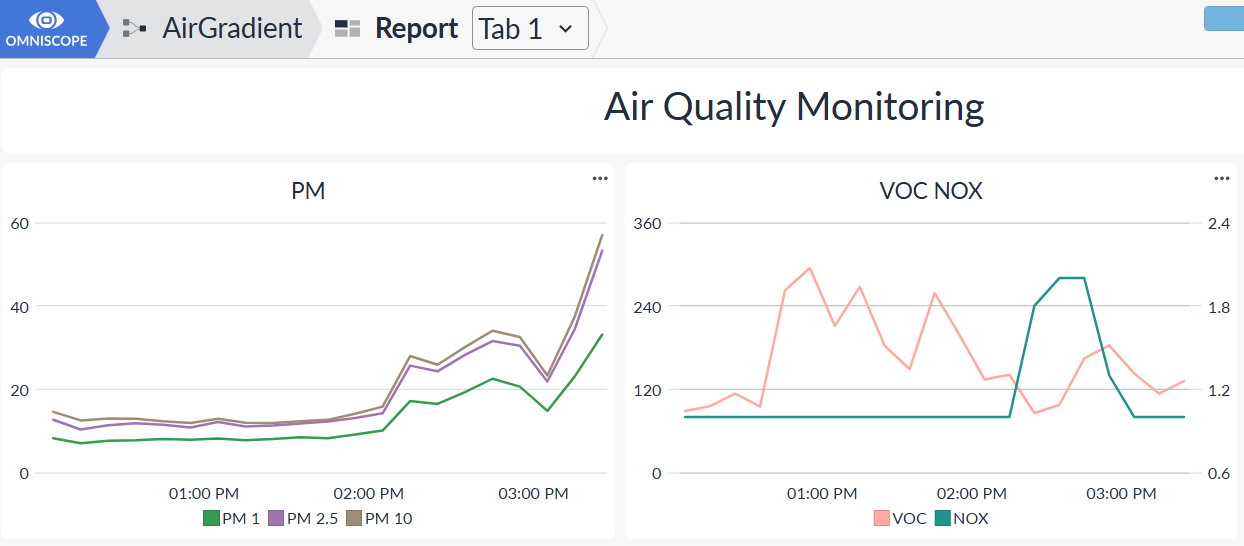1244x546 pixels.
Task: Open the PM chart options menu
Action: [x=600, y=179]
